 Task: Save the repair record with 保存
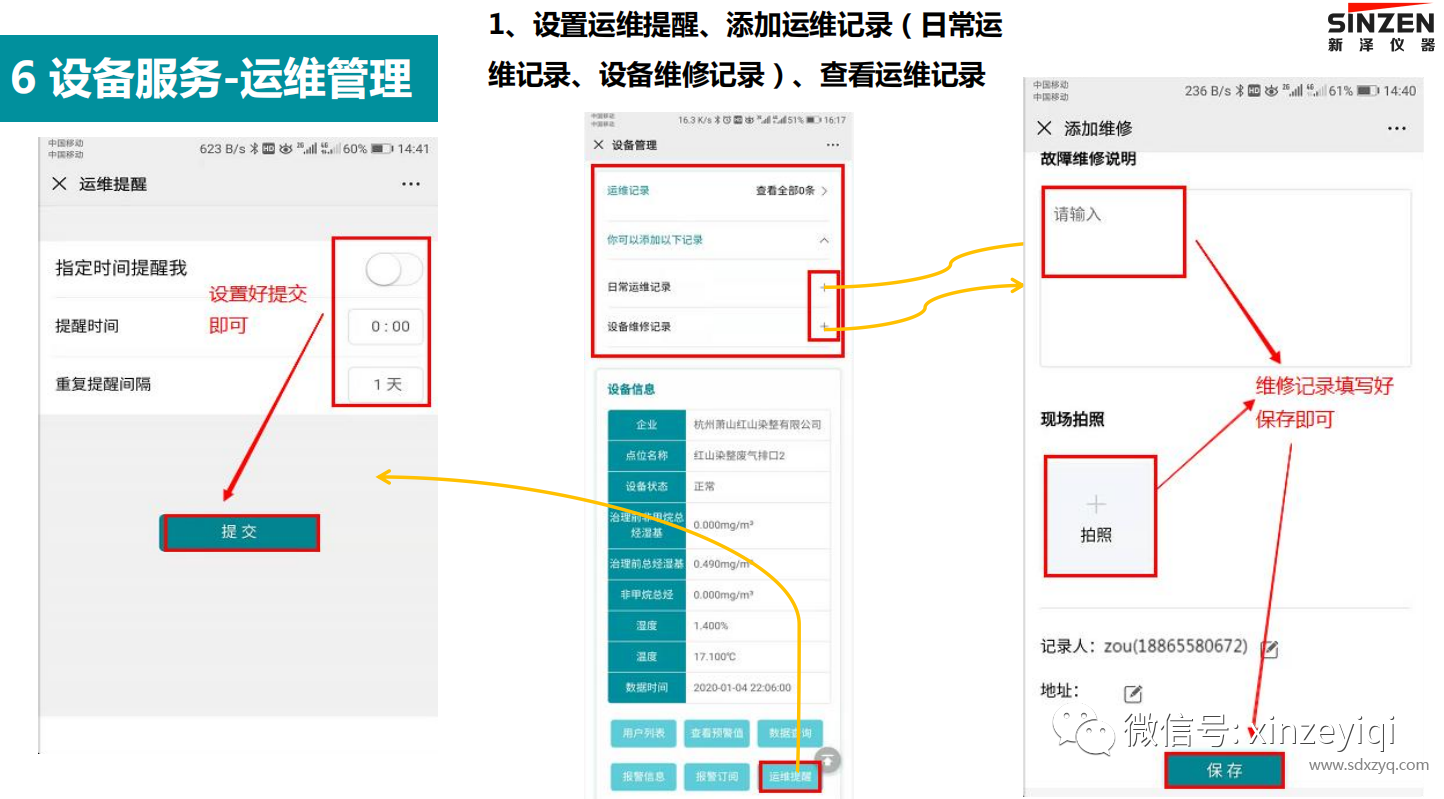tap(1224, 770)
